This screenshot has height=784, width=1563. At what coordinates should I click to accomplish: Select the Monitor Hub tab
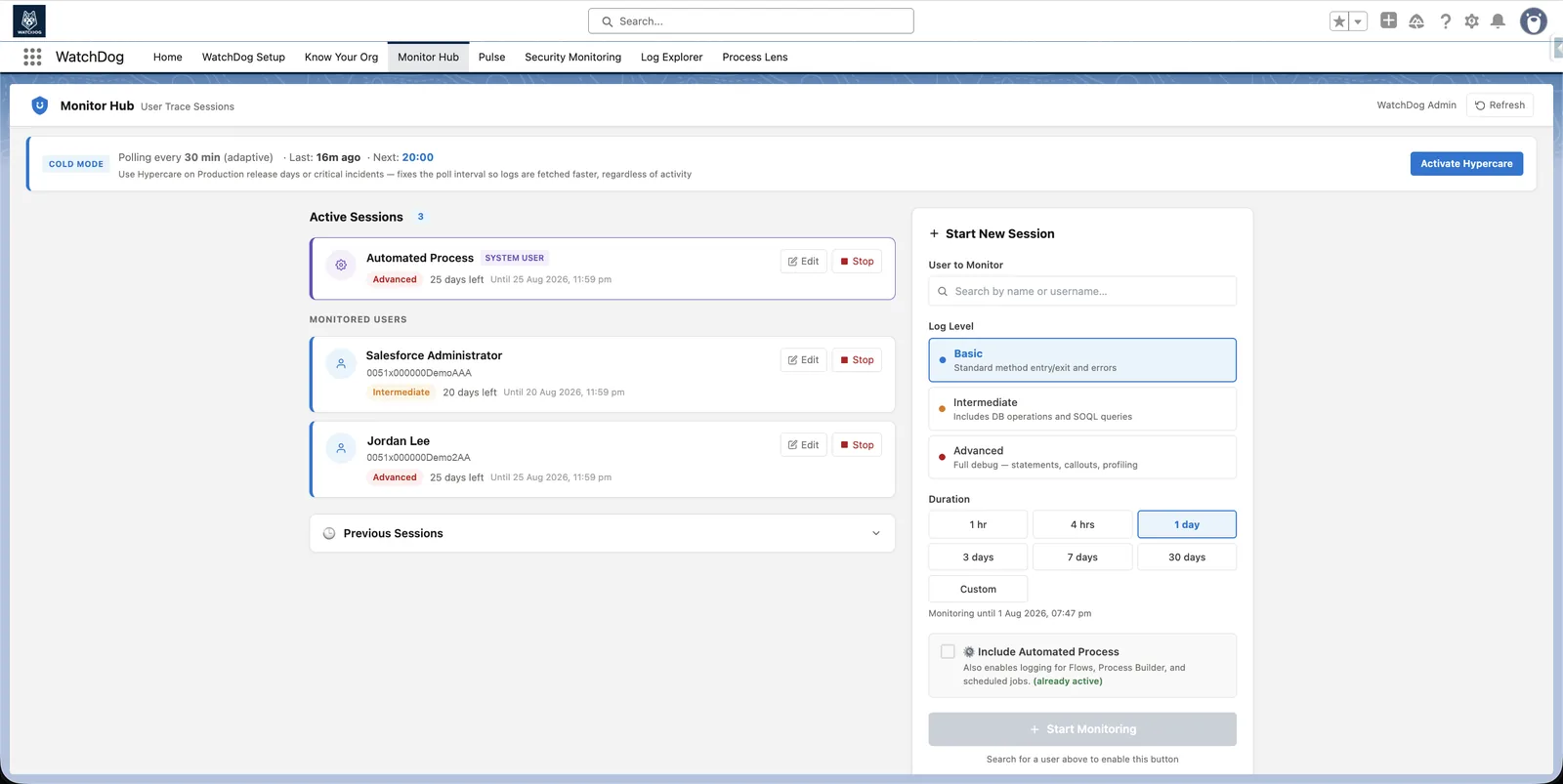pos(428,57)
